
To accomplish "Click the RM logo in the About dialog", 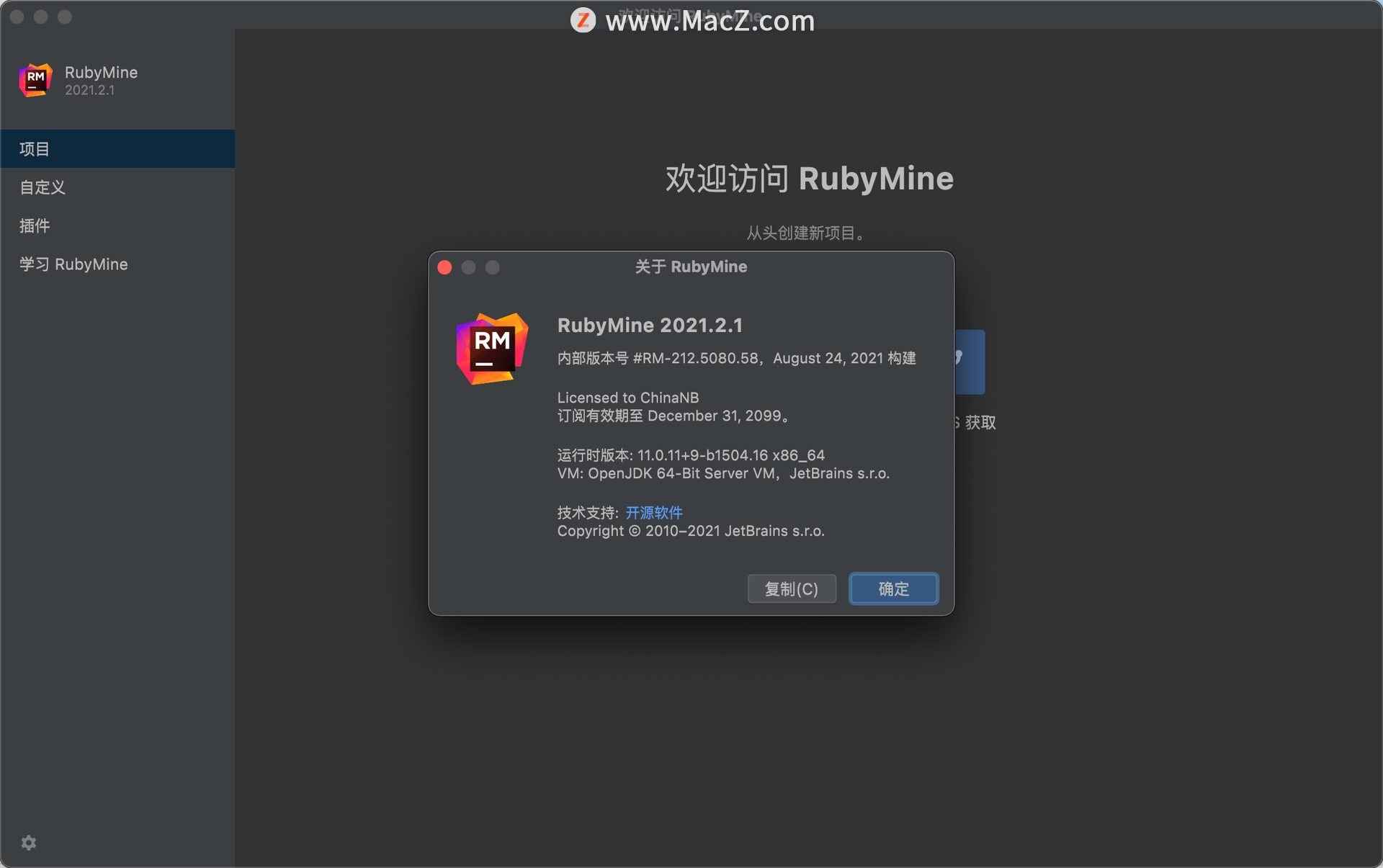I will point(493,349).
